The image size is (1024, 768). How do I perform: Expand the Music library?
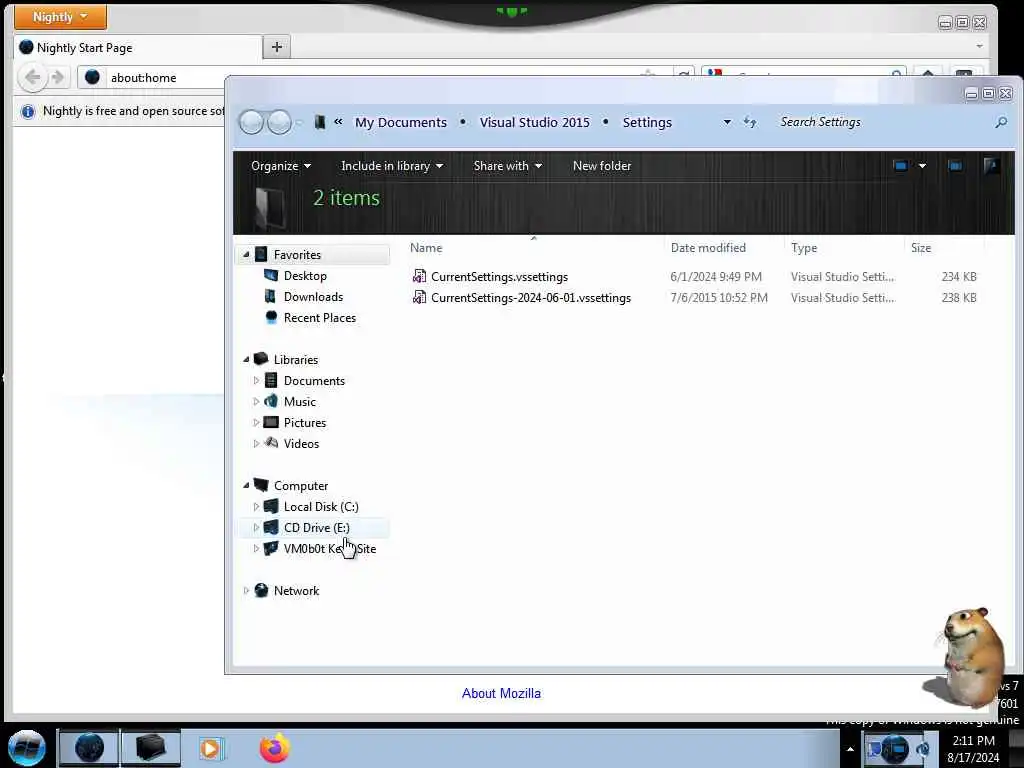(x=256, y=402)
